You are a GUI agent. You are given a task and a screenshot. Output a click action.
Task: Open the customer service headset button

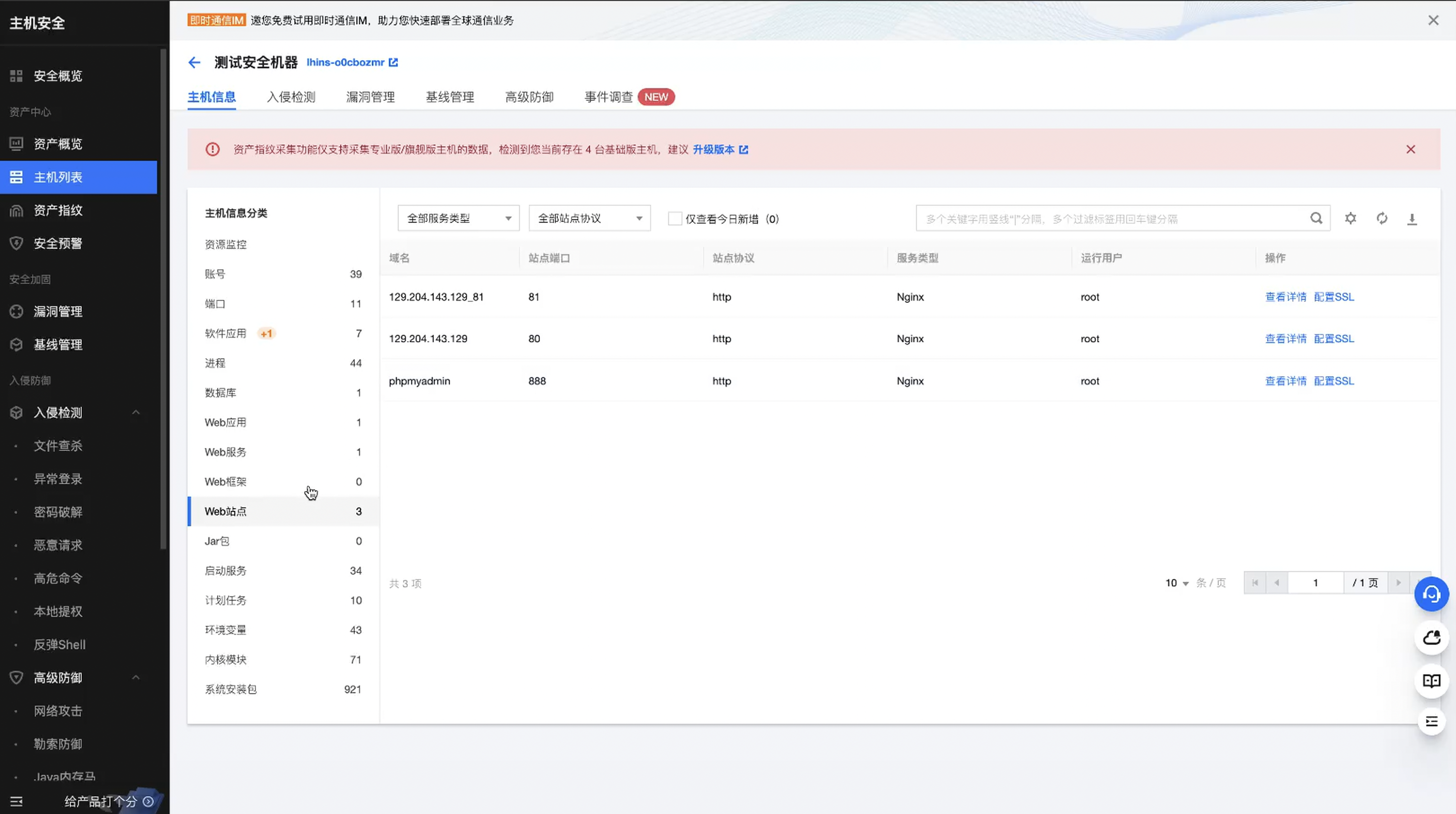tap(1431, 594)
